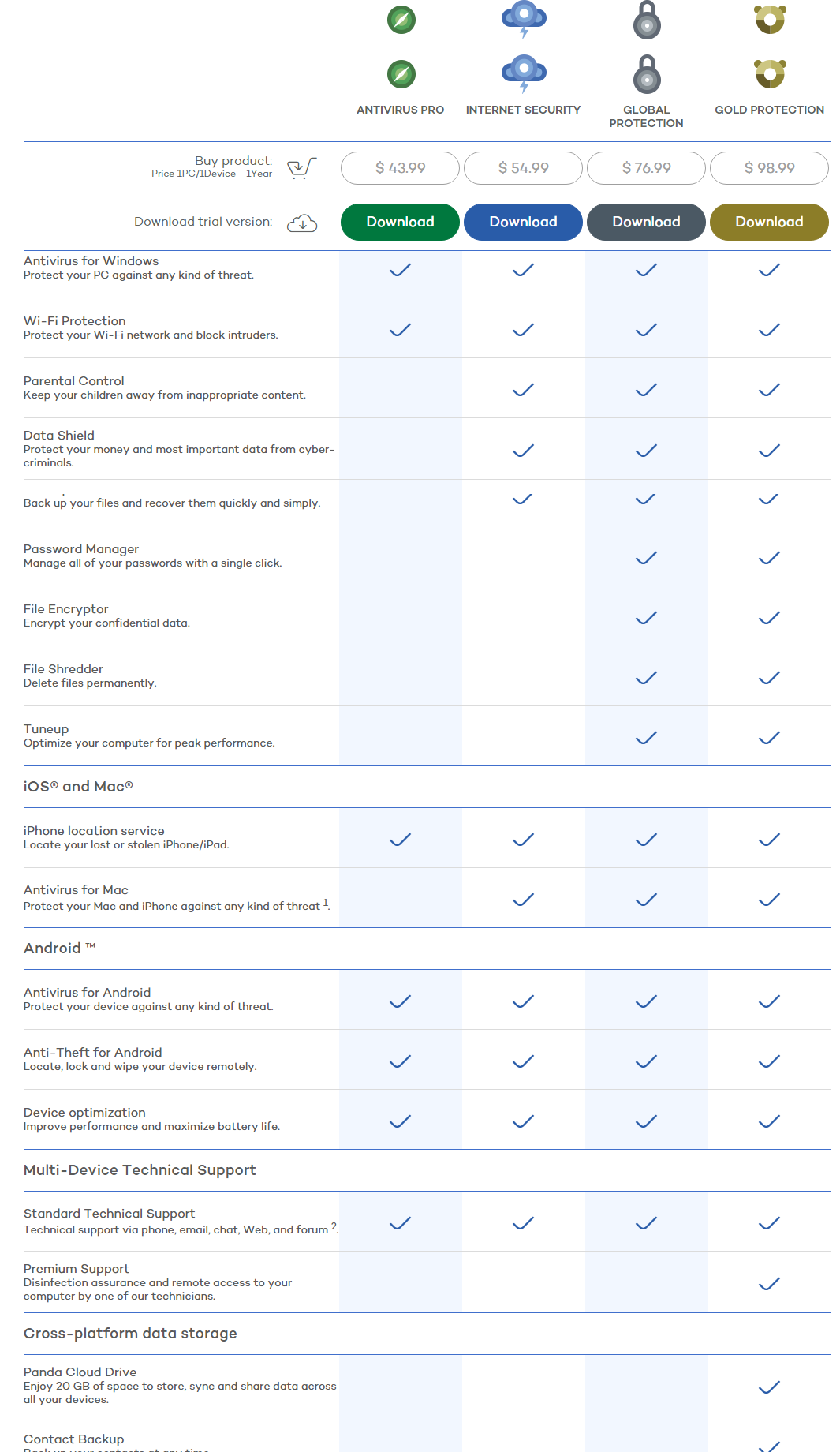Click the Gold Protection panda icon
The image size is (840, 1452).
(770, 73)
